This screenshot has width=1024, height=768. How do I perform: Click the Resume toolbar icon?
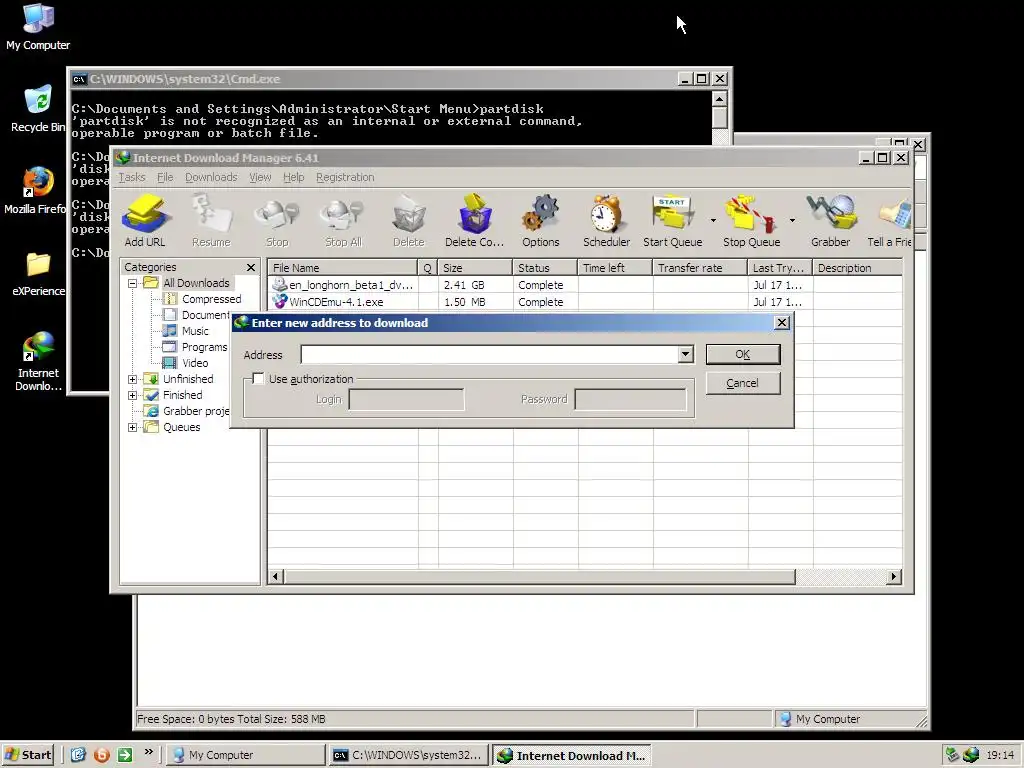tap(211, 220)
